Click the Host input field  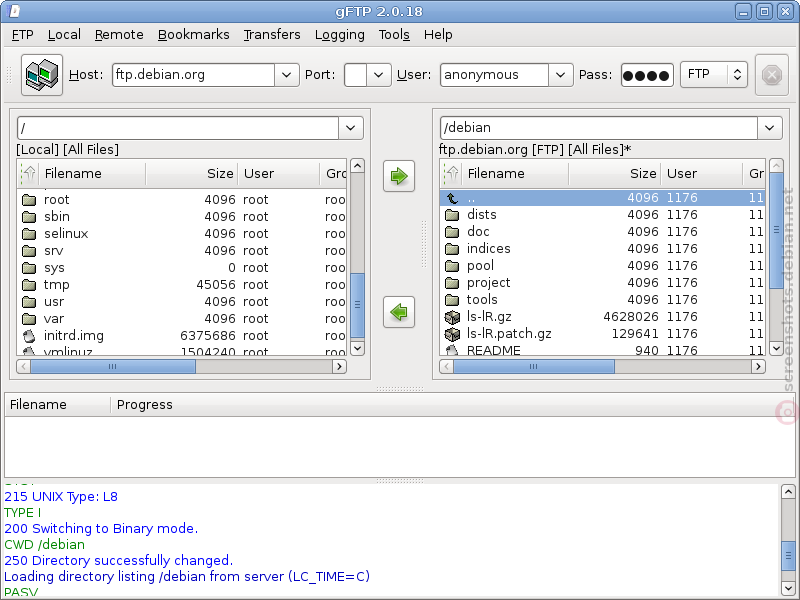click(193, 75)
